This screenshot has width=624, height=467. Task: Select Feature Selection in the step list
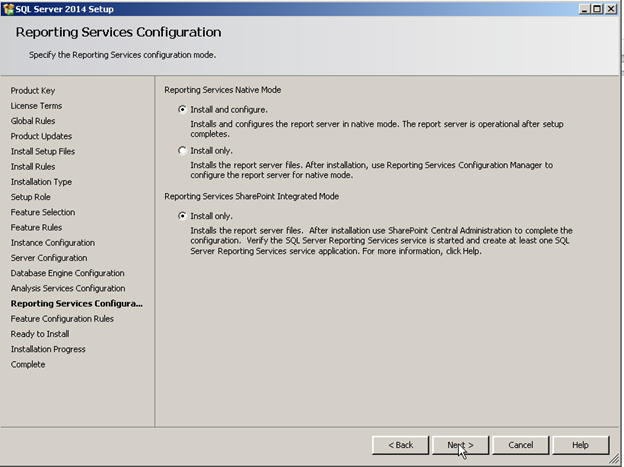click(x=43, y=212)
